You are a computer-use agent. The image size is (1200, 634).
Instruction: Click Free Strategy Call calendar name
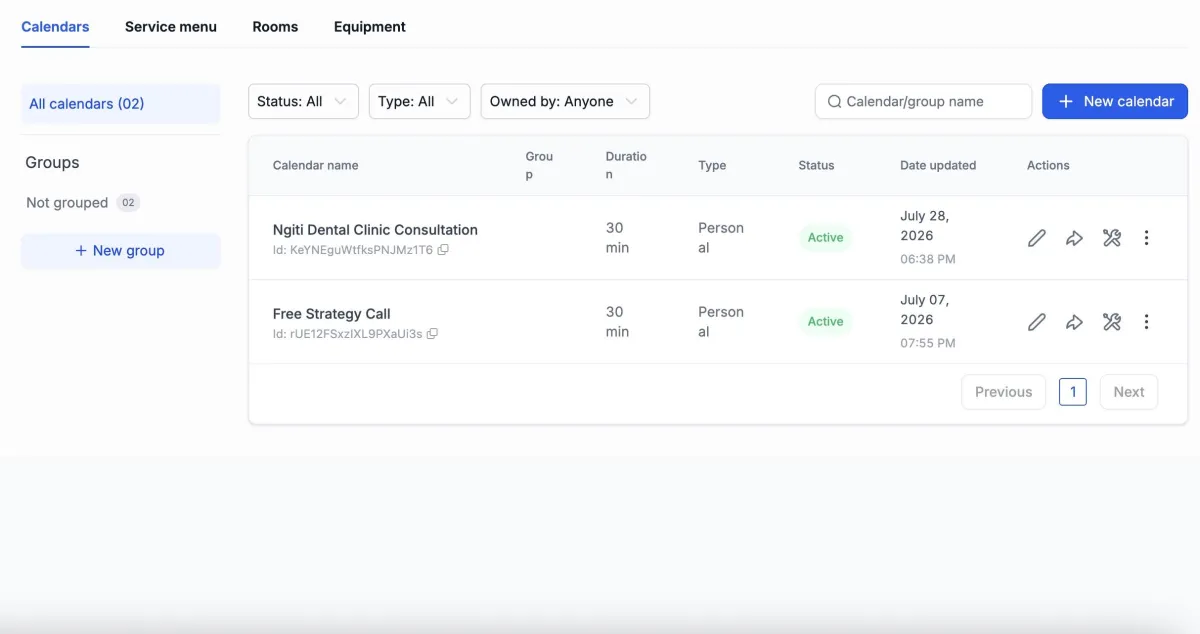332,314
